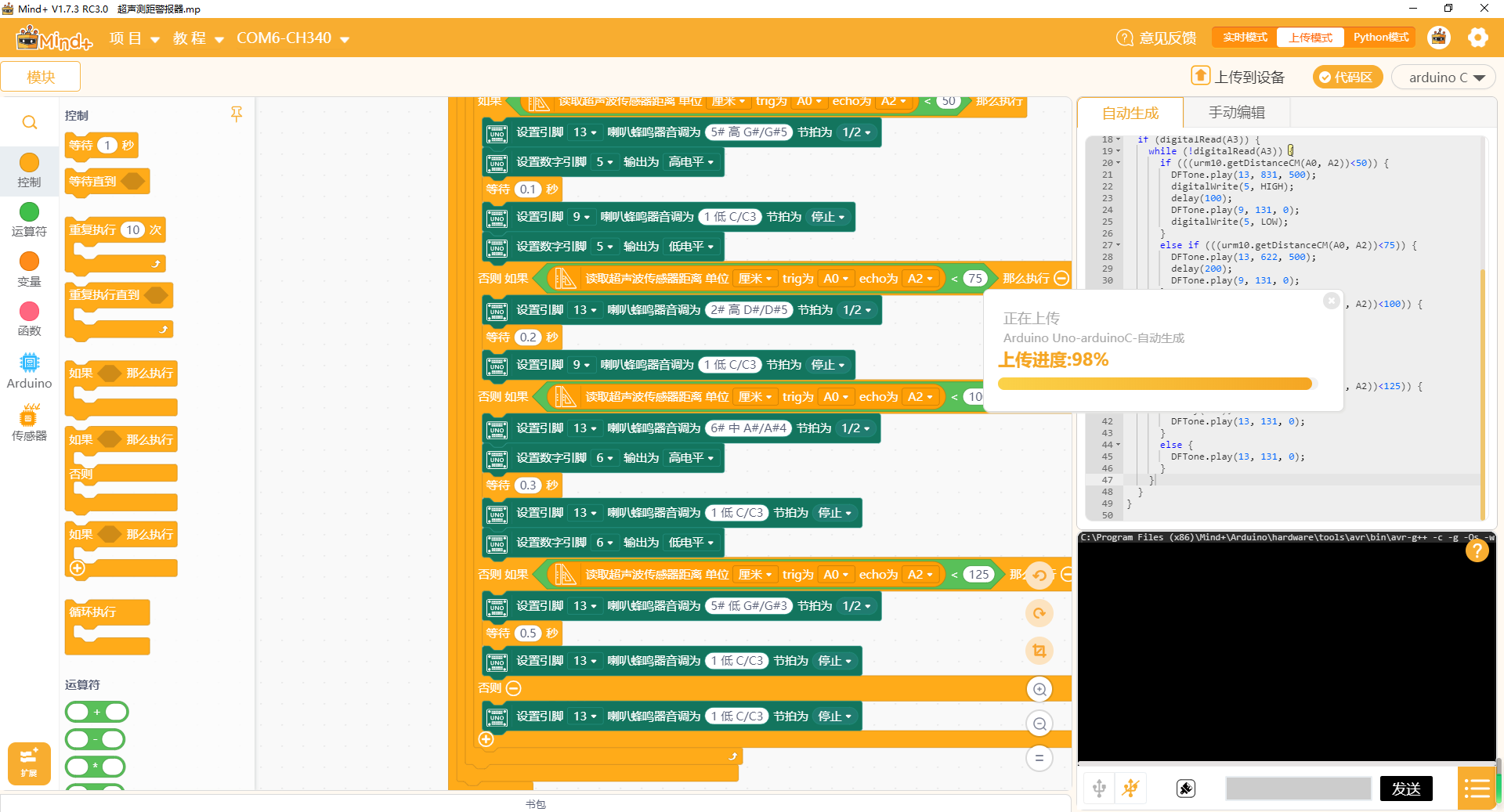The image size is (1504, 812).
Task: Pin the block palette with pushpin icon
Action: click(237, 114)
